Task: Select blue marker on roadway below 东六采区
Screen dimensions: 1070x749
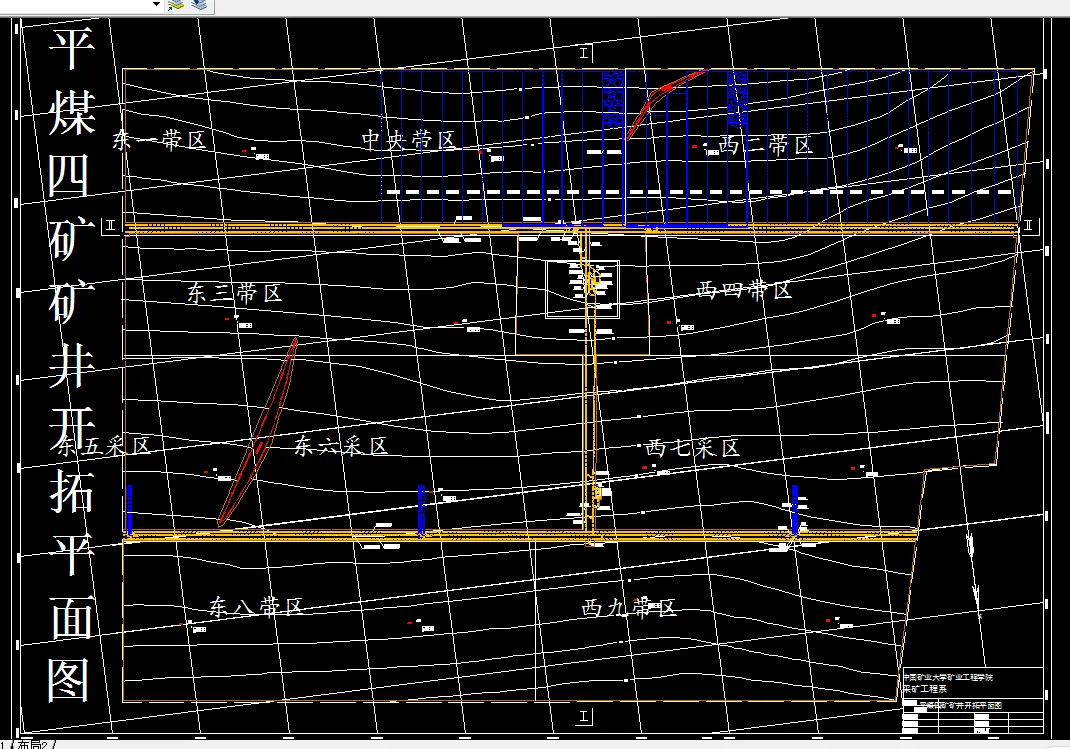Action: [422, 510]
